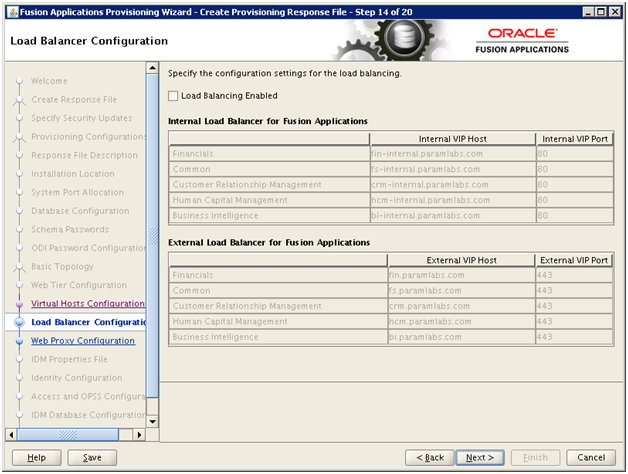This screenshot has width=628, height=474.
Task: Click the external Financials port 443 cell
Action: [x=574, y=275]
